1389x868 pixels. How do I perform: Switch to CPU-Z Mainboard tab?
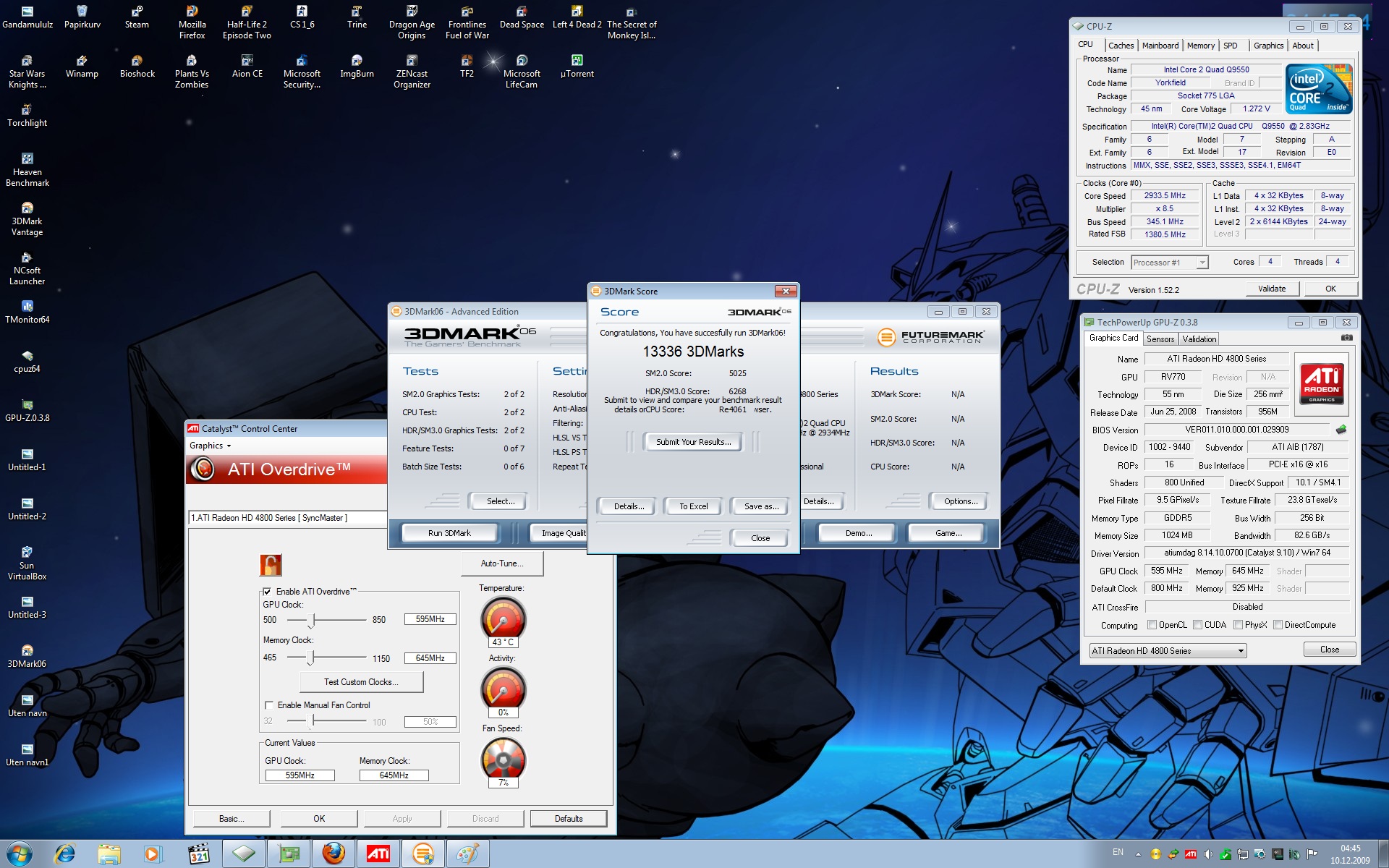(x=1160, y=46)
